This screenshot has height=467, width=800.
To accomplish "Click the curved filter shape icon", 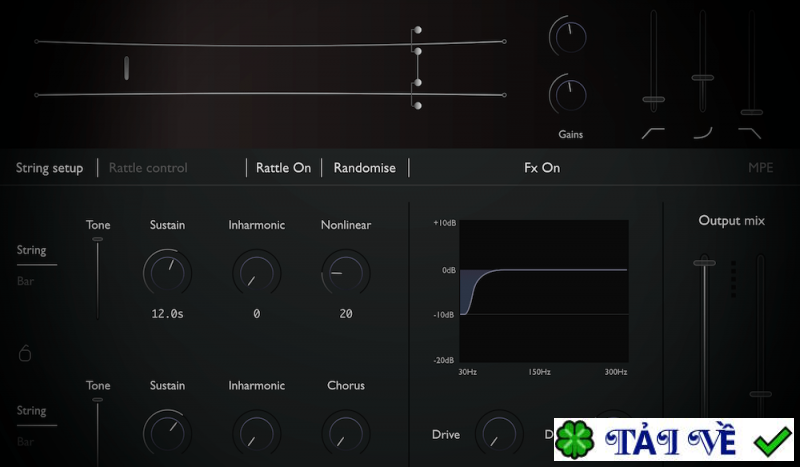I will tap(703, 132).
